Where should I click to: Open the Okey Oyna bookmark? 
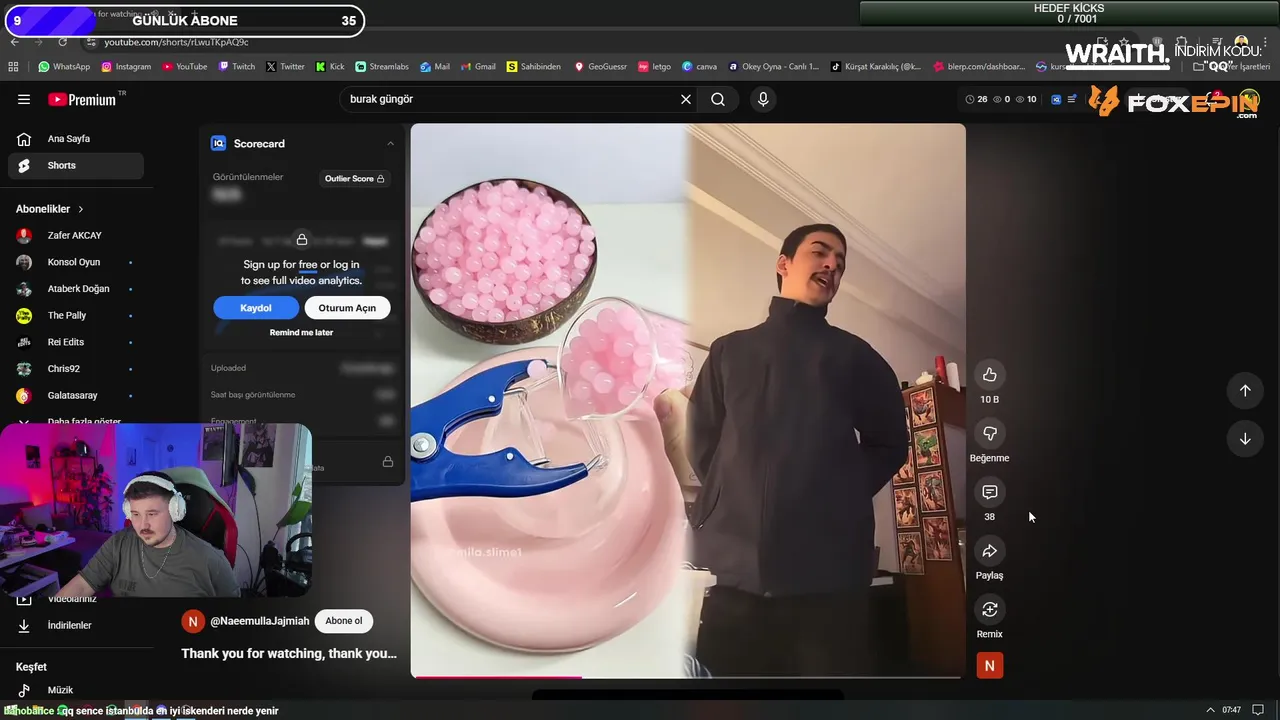[774, 67]
